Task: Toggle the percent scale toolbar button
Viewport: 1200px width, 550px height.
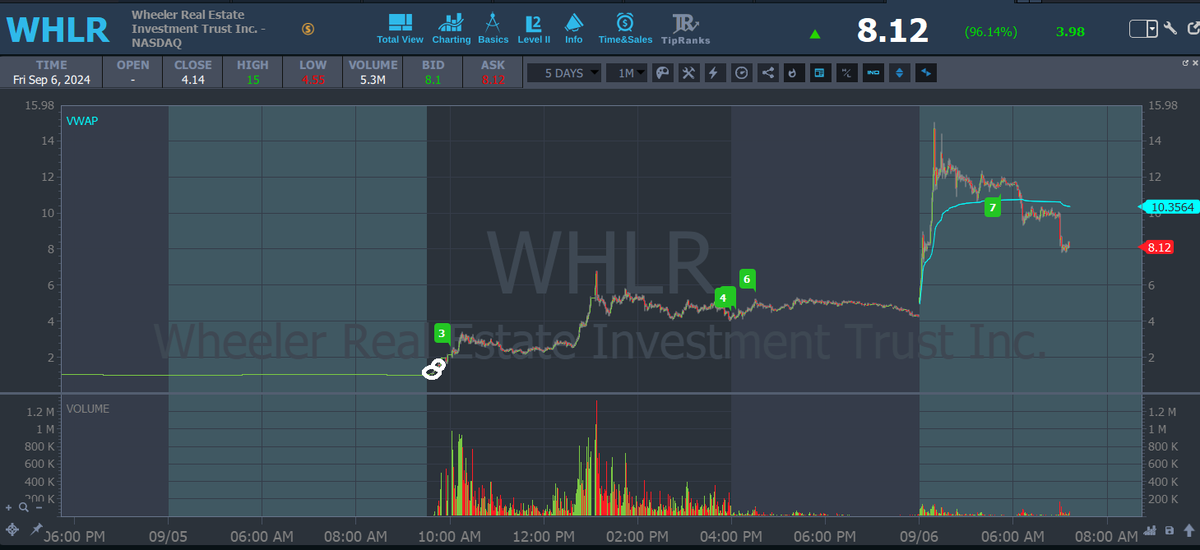Action: click(846, 72)
